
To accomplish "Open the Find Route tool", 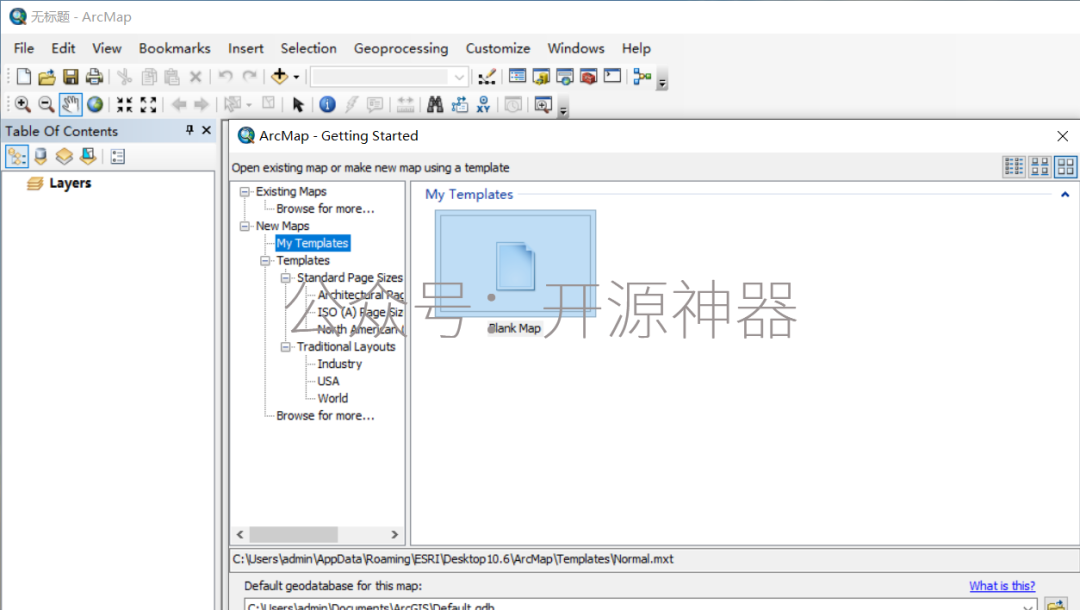I will click(459, 105).
